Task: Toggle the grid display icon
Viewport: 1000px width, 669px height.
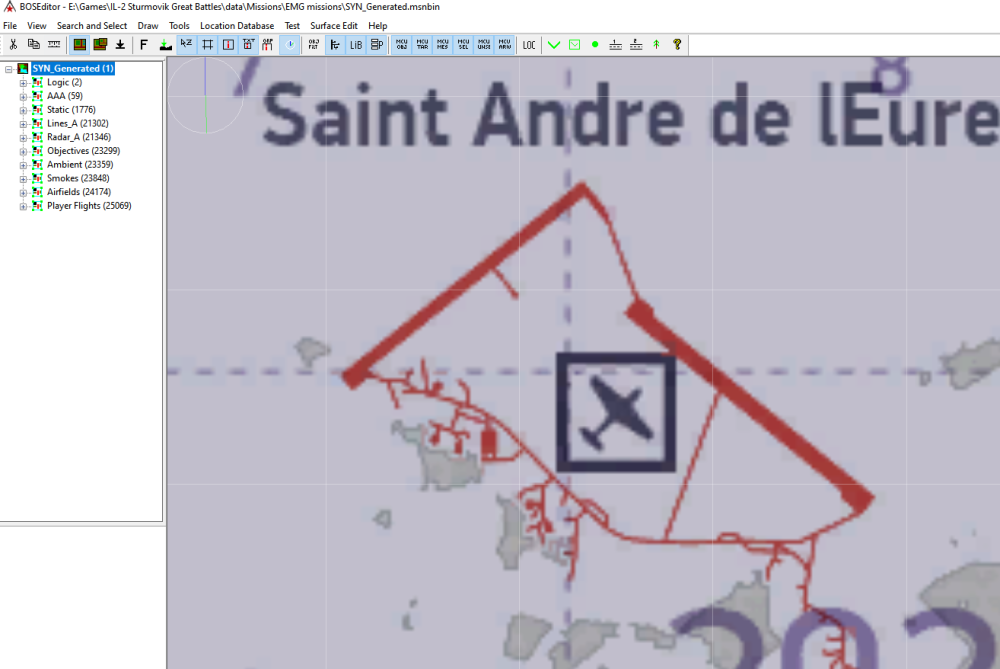Action: click(x=207, y=45)
